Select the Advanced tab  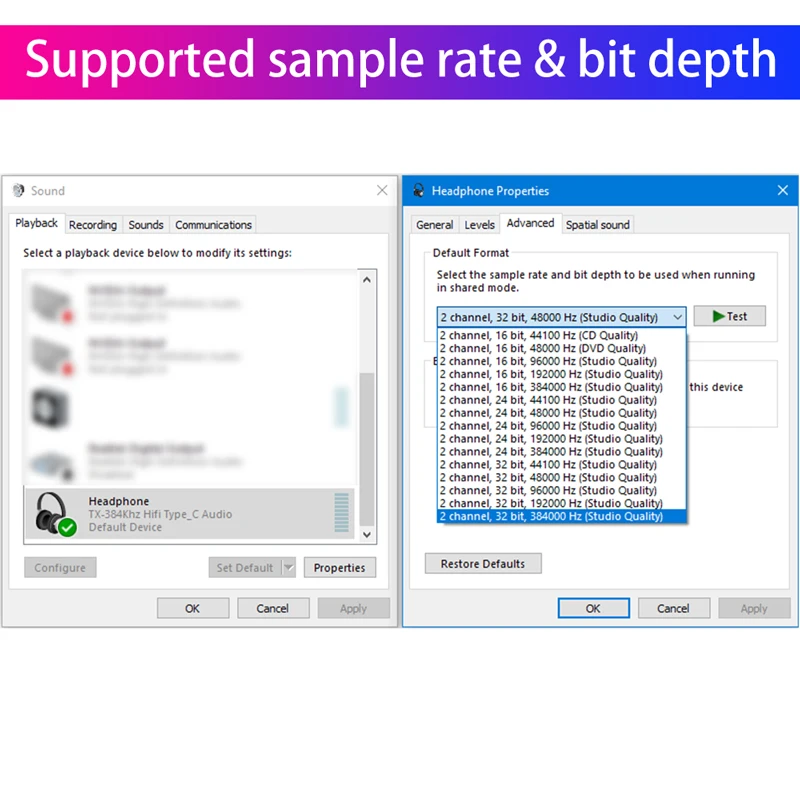click(531, 223)
